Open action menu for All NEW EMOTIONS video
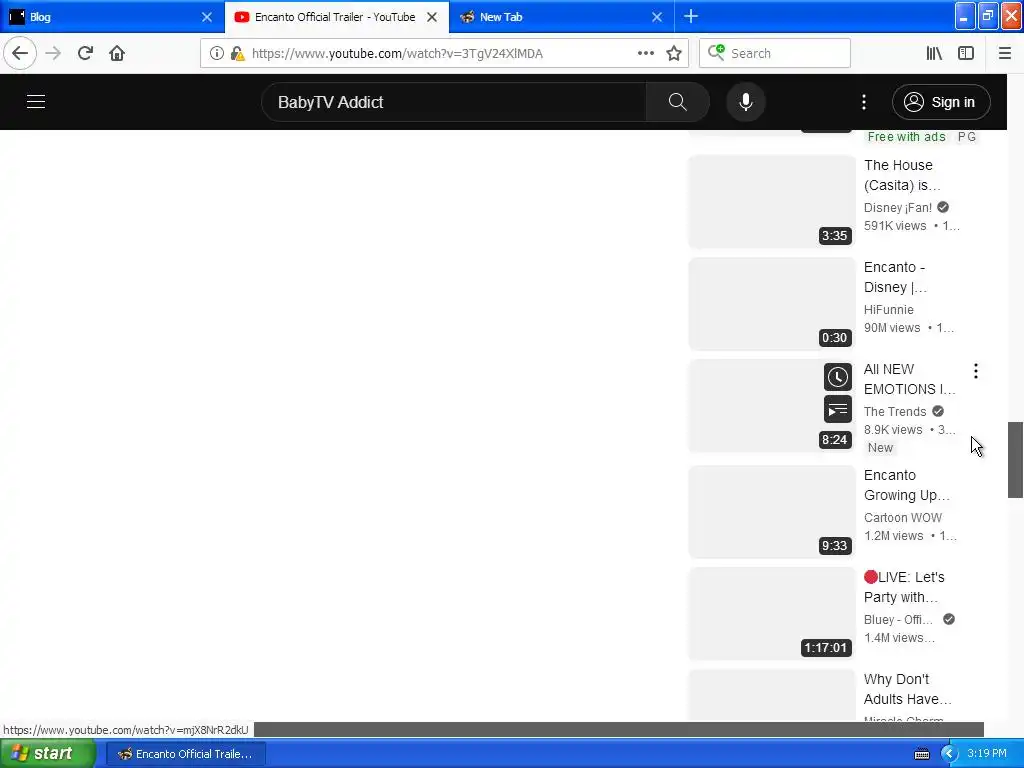The height and width of the screenshot is (768, 1024). 976,372
